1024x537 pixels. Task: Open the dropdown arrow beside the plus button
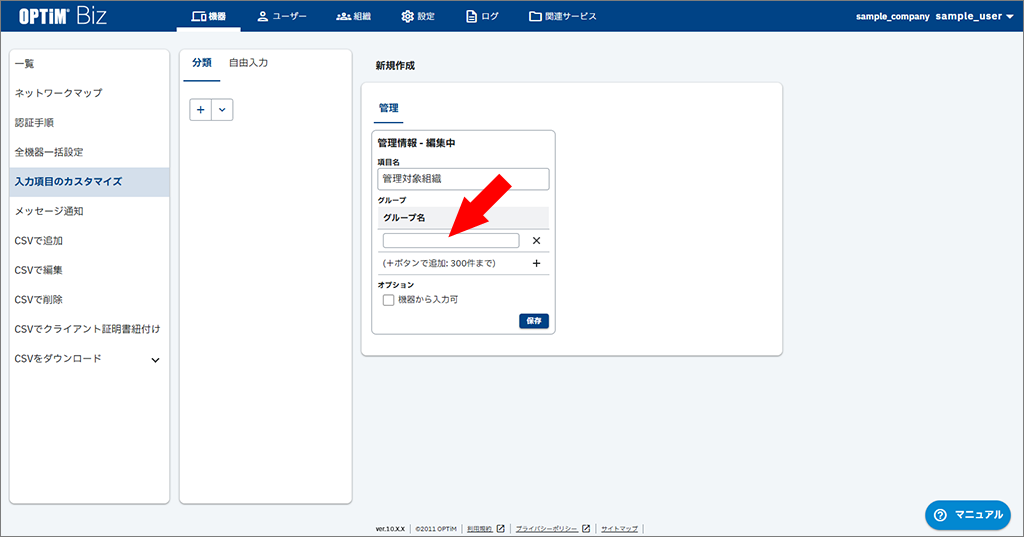222,110
